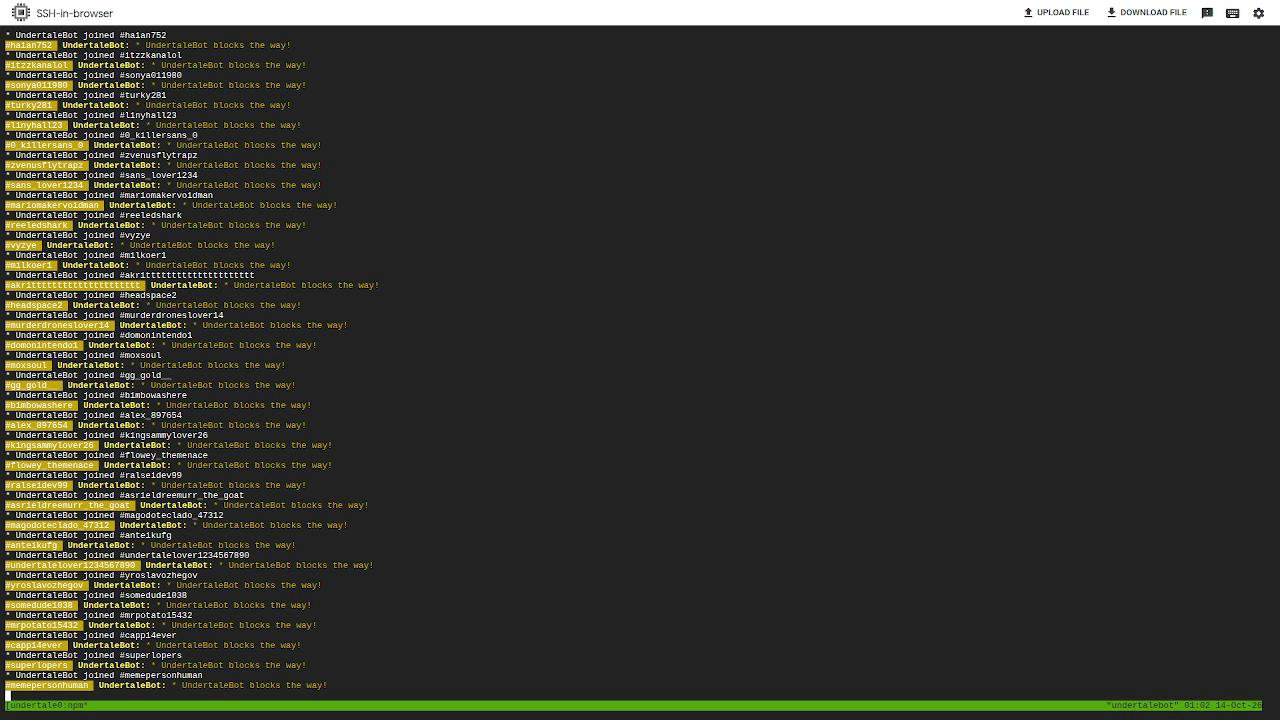This screenshot has width=1280, height=720.
Task: Click the highlighted #haian752 channel tag
Action: 30,45
